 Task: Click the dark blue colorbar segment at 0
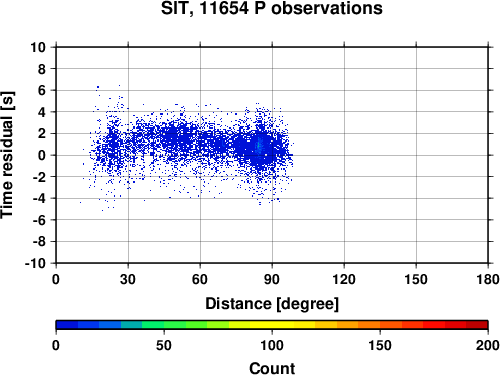click(67, 325)
